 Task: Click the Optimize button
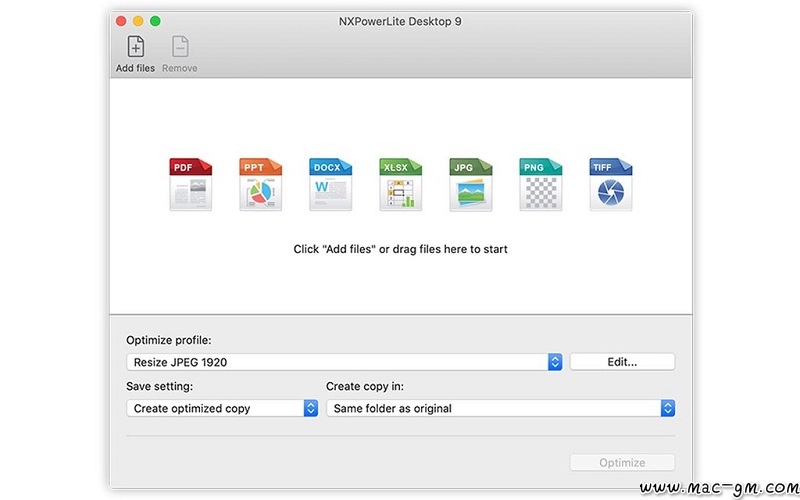(x=622, y=463)
